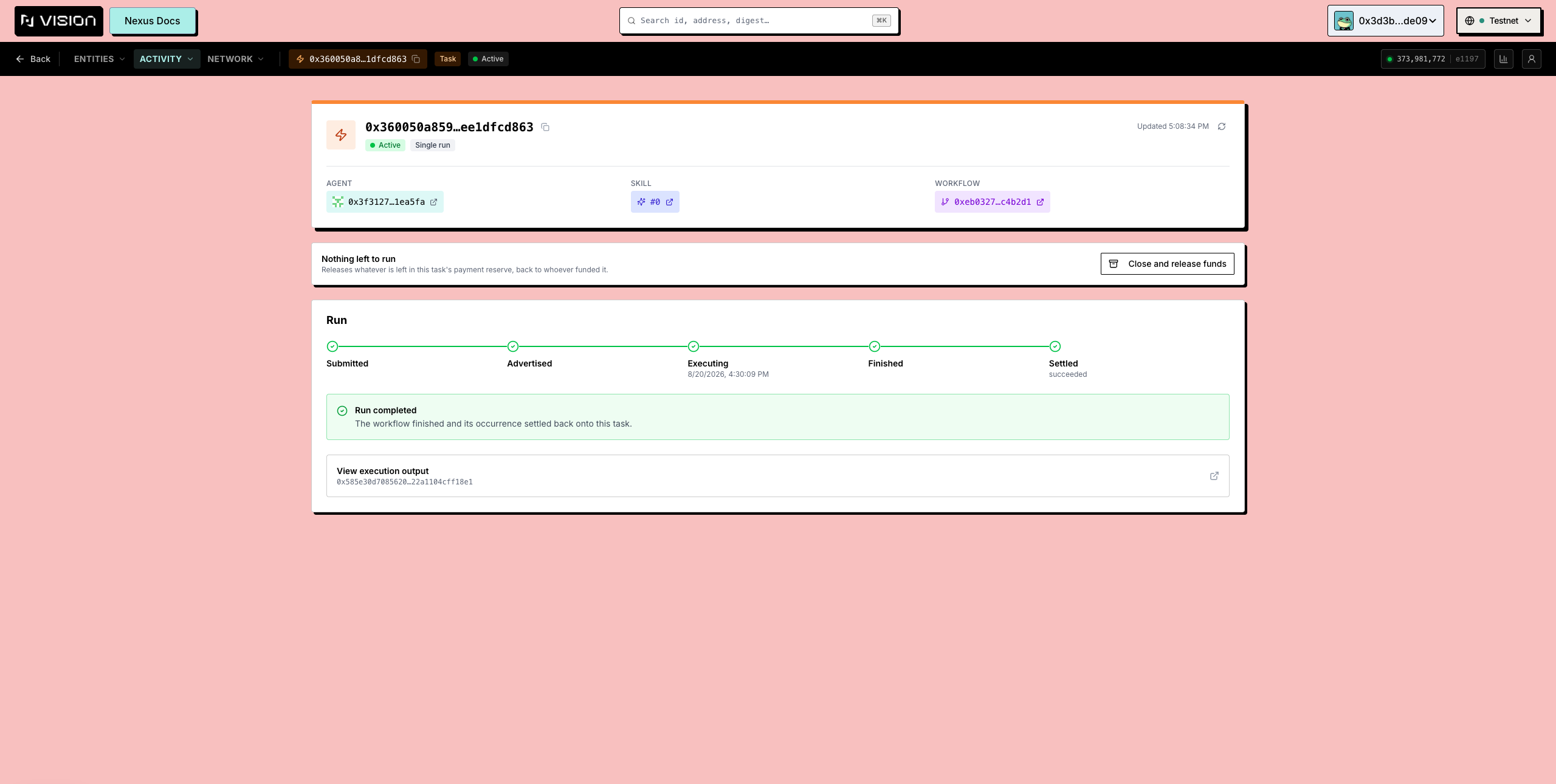Image resolution: width=1556 pixels, height=784 pixels.
Task: Expand the Activity menu
Action: coord(167,59)
